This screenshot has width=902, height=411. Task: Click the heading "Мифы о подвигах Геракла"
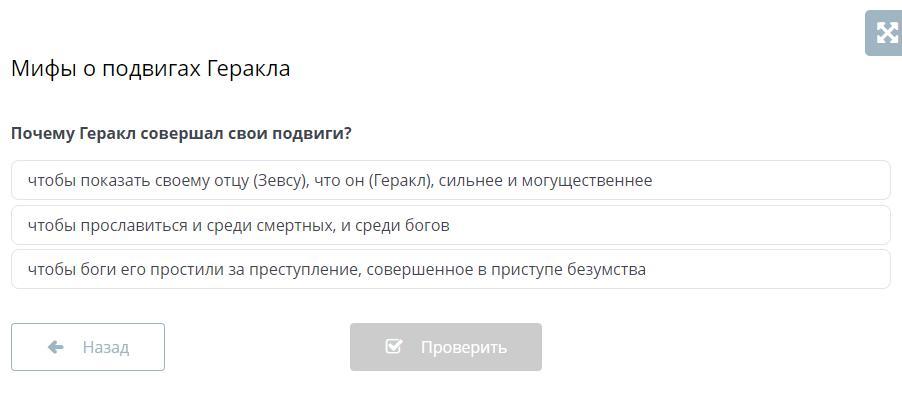click(x=150, y=69)
